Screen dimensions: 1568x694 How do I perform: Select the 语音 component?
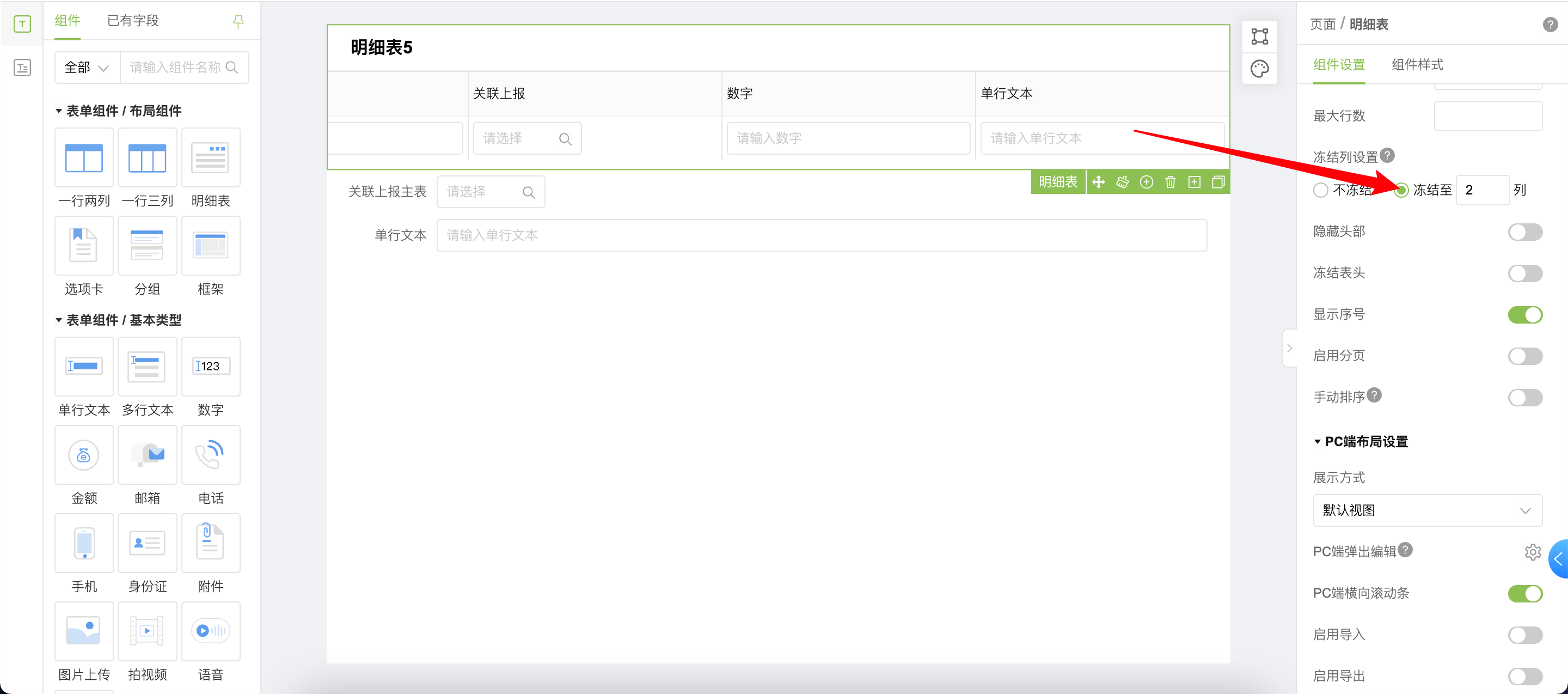coord(211,631)
